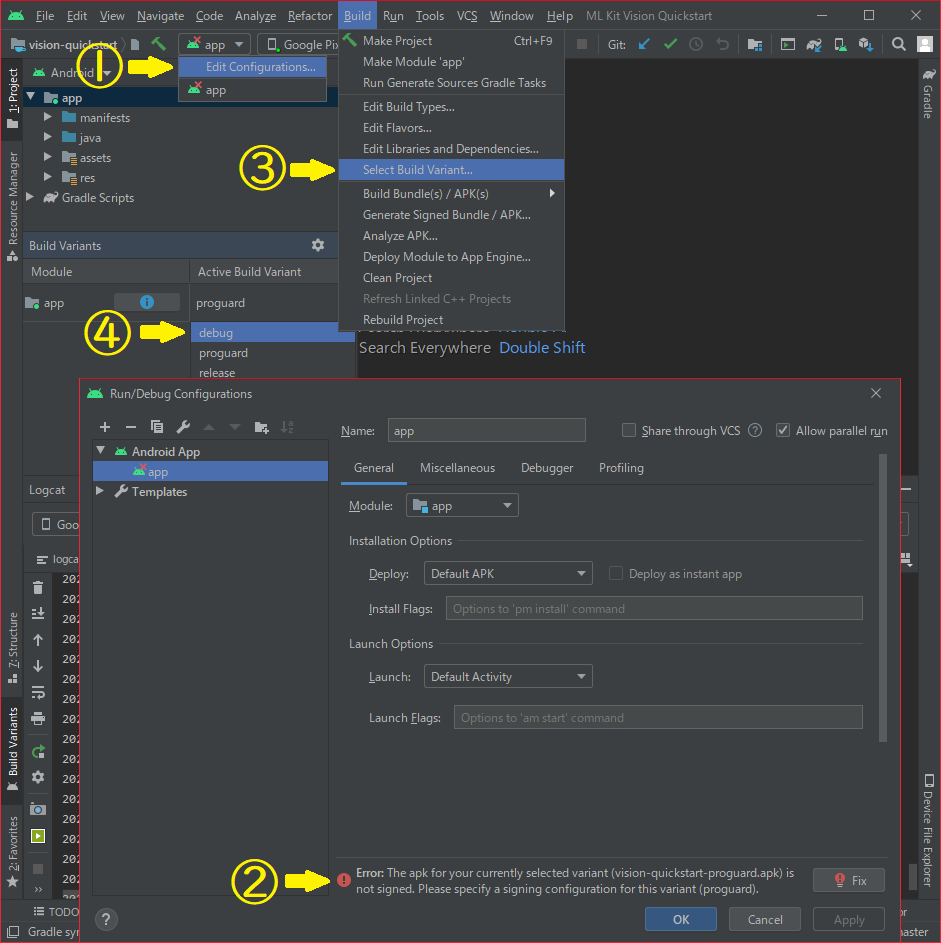This screenshot has width=941, height=943.
Task: Start screen record icon in Logcat
Action: point(38,836)
